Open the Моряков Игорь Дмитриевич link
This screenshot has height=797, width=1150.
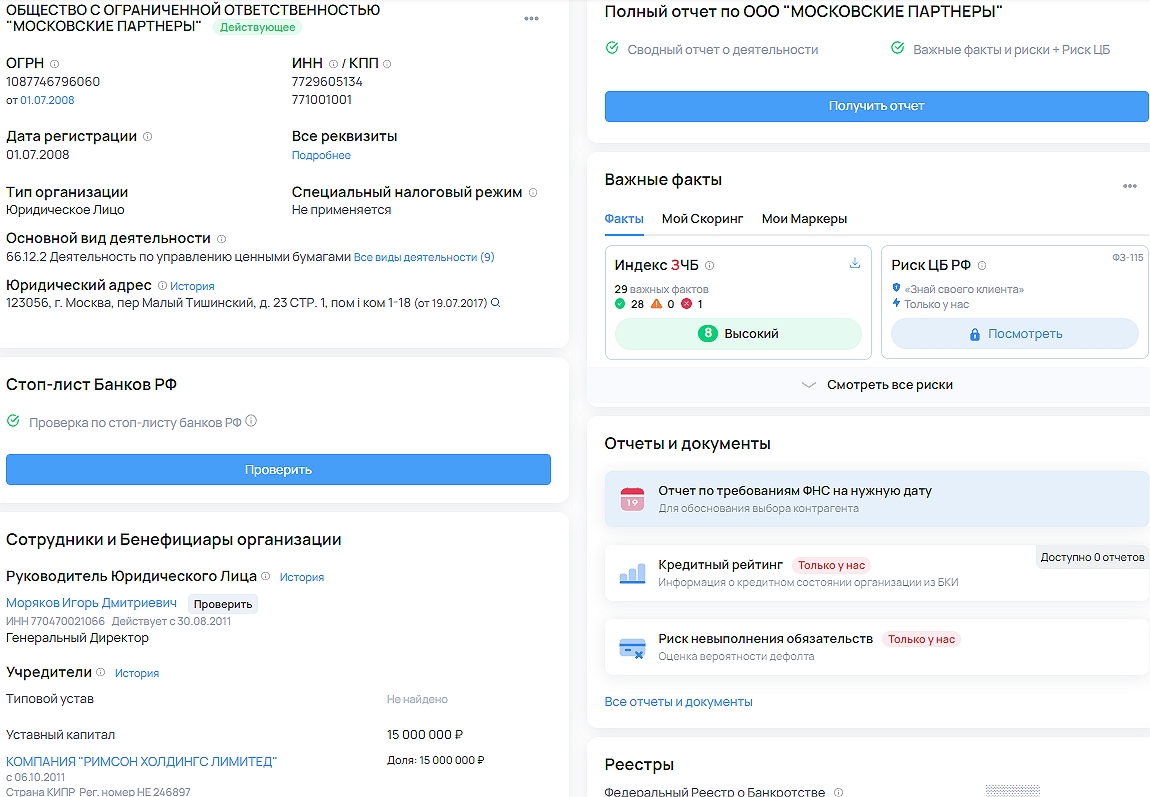(91, 603)
